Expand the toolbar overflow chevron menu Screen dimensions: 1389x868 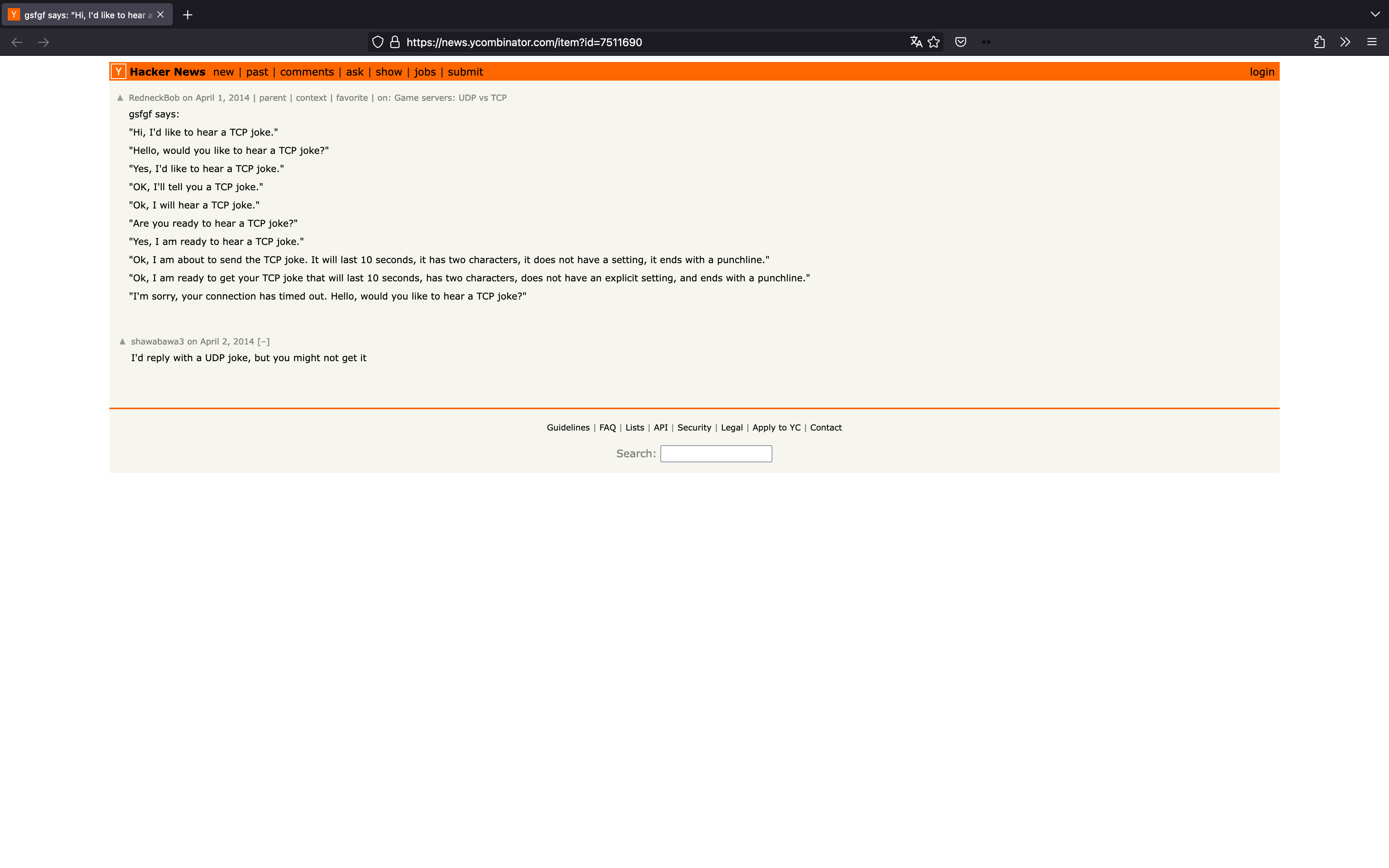click(x=1345, y=42)
